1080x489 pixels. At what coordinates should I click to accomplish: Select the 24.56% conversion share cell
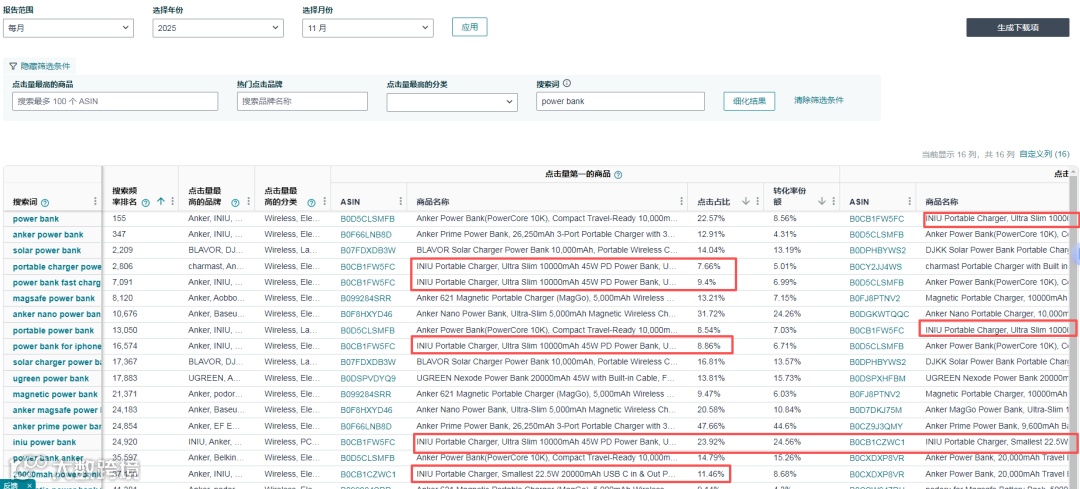787,442
